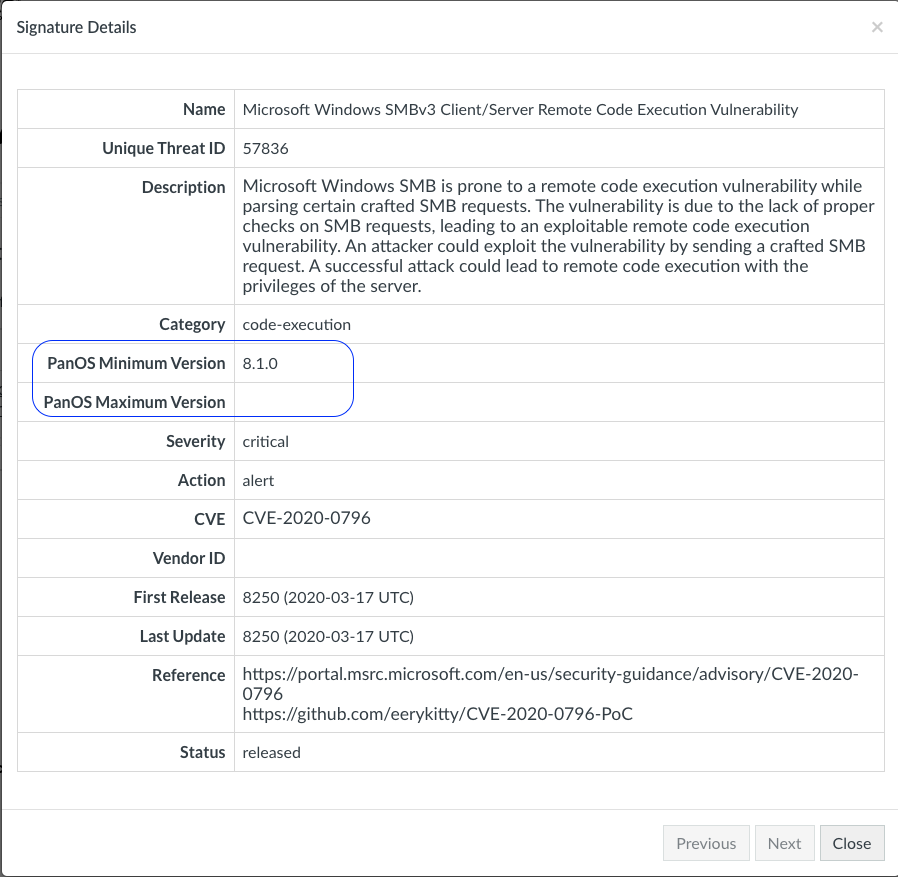Screen dimensions: 898x877
Task: Select the CVE-2020-0796 identifier cell
Action: pos(305,518)
